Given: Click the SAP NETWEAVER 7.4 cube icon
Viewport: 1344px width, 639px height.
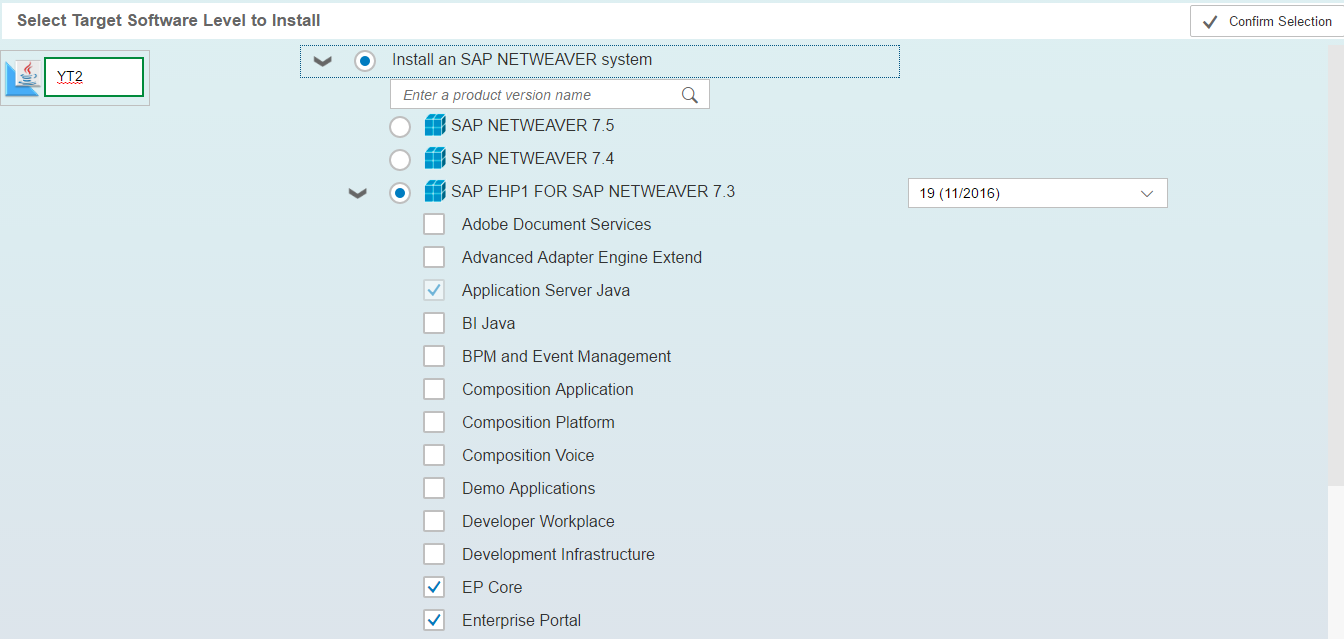Looking at the screenshot, I should tap(435, 159).
